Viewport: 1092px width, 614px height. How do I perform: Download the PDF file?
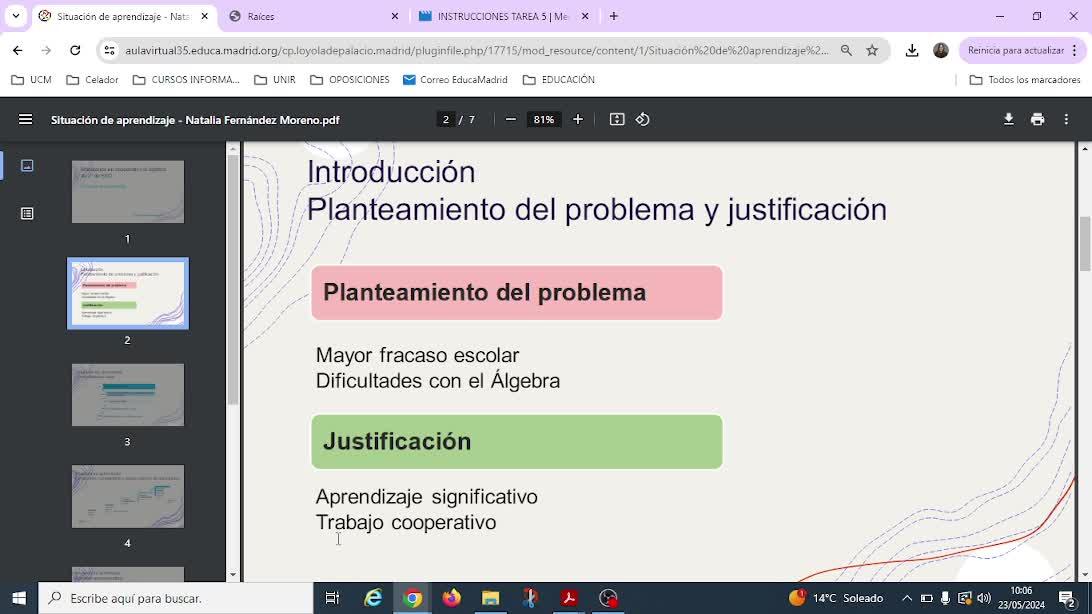point(1008,120)
